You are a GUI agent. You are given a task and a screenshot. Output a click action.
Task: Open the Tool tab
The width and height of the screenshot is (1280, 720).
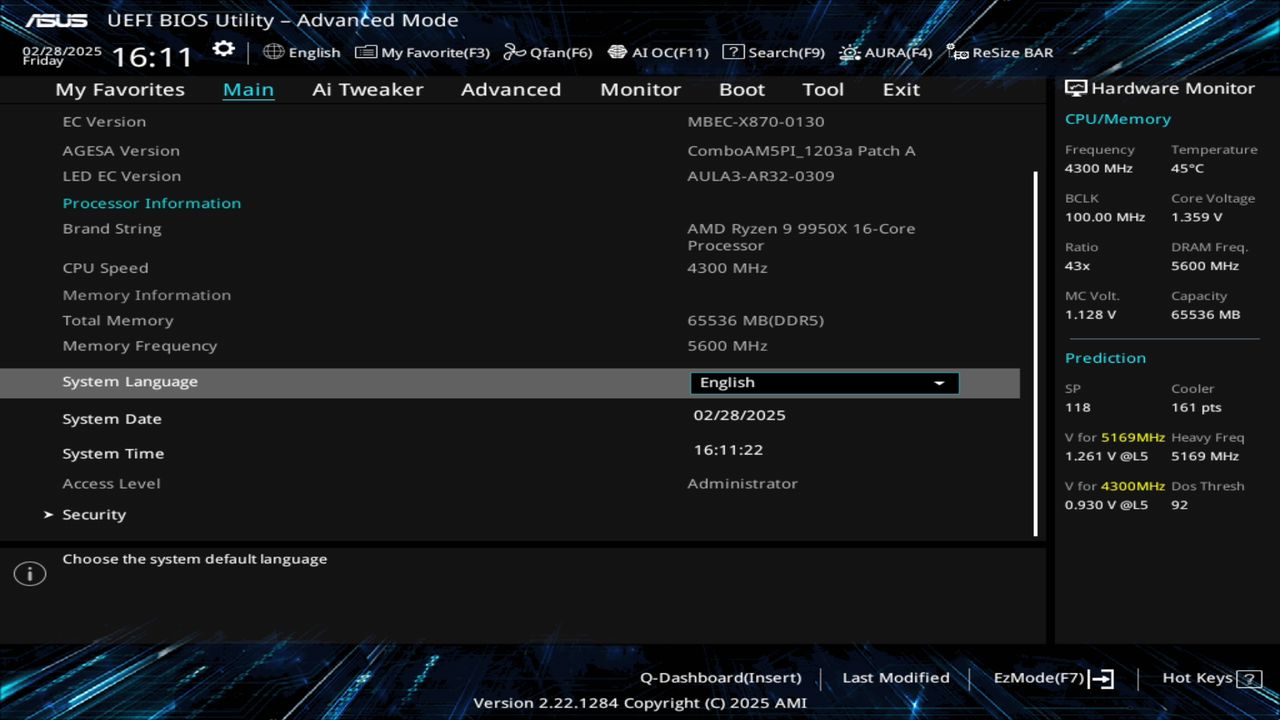823,89
